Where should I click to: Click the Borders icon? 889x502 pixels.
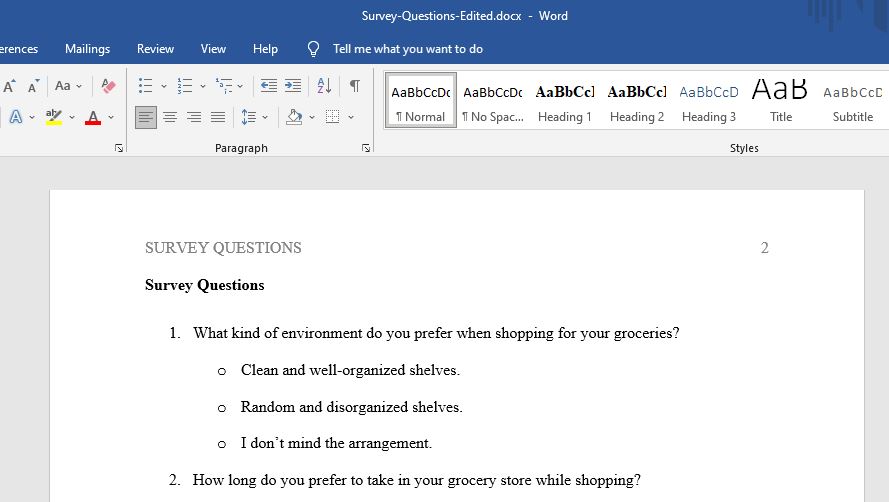pos(333,117)
